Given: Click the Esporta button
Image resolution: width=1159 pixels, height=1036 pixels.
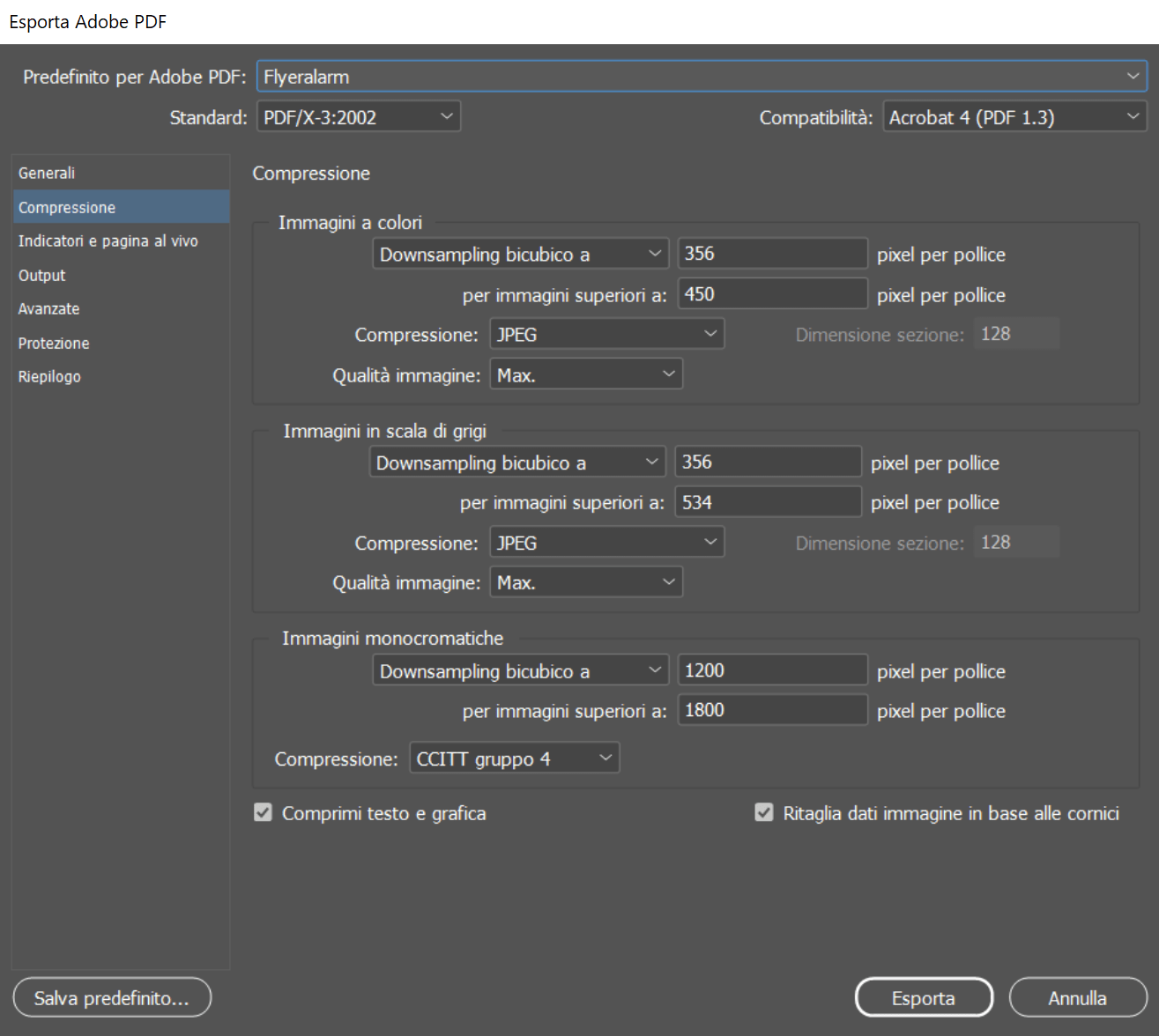Looking at the screenshot, I should pos(923,998).
